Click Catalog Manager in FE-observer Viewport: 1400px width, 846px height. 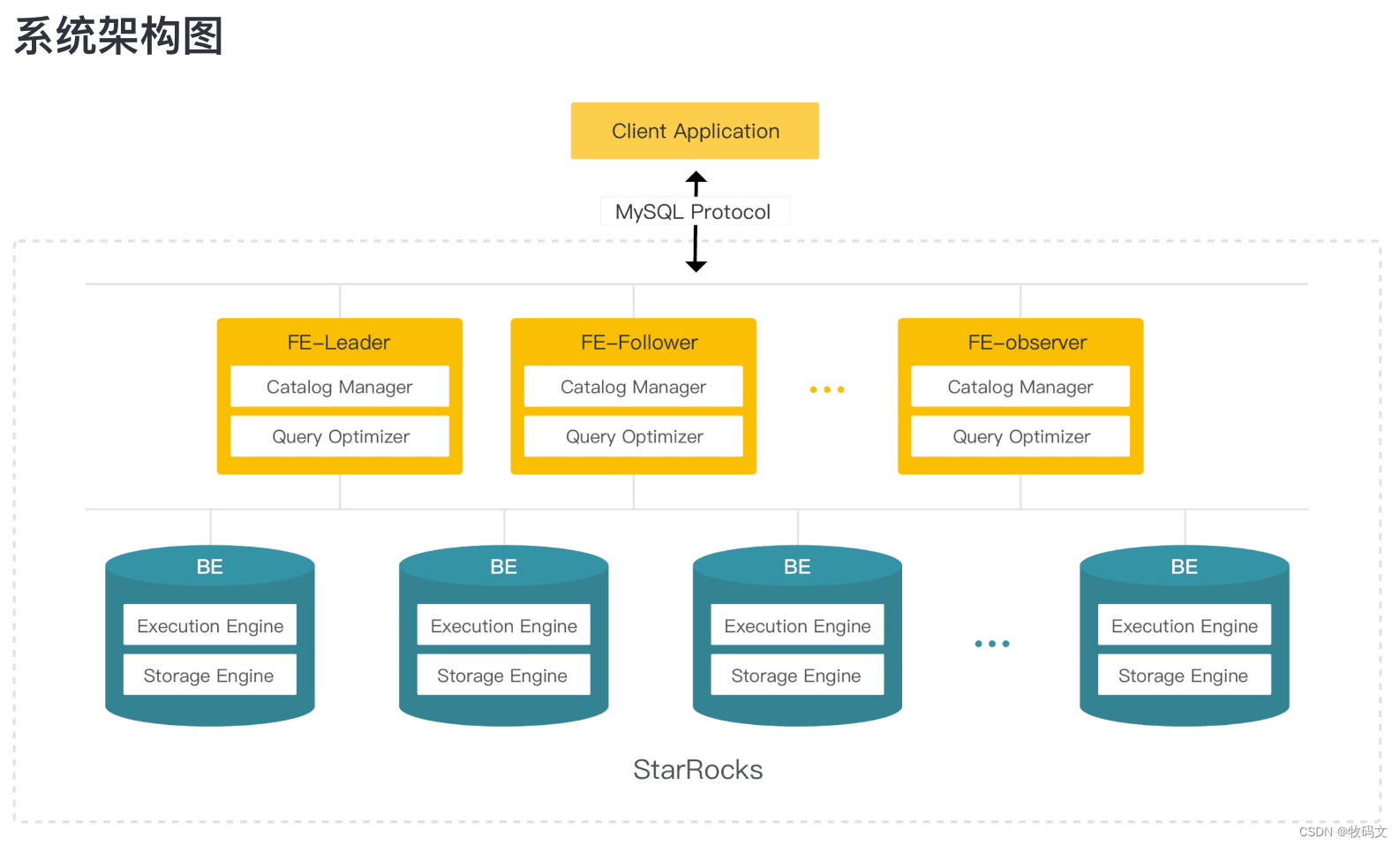point(1020,387)
